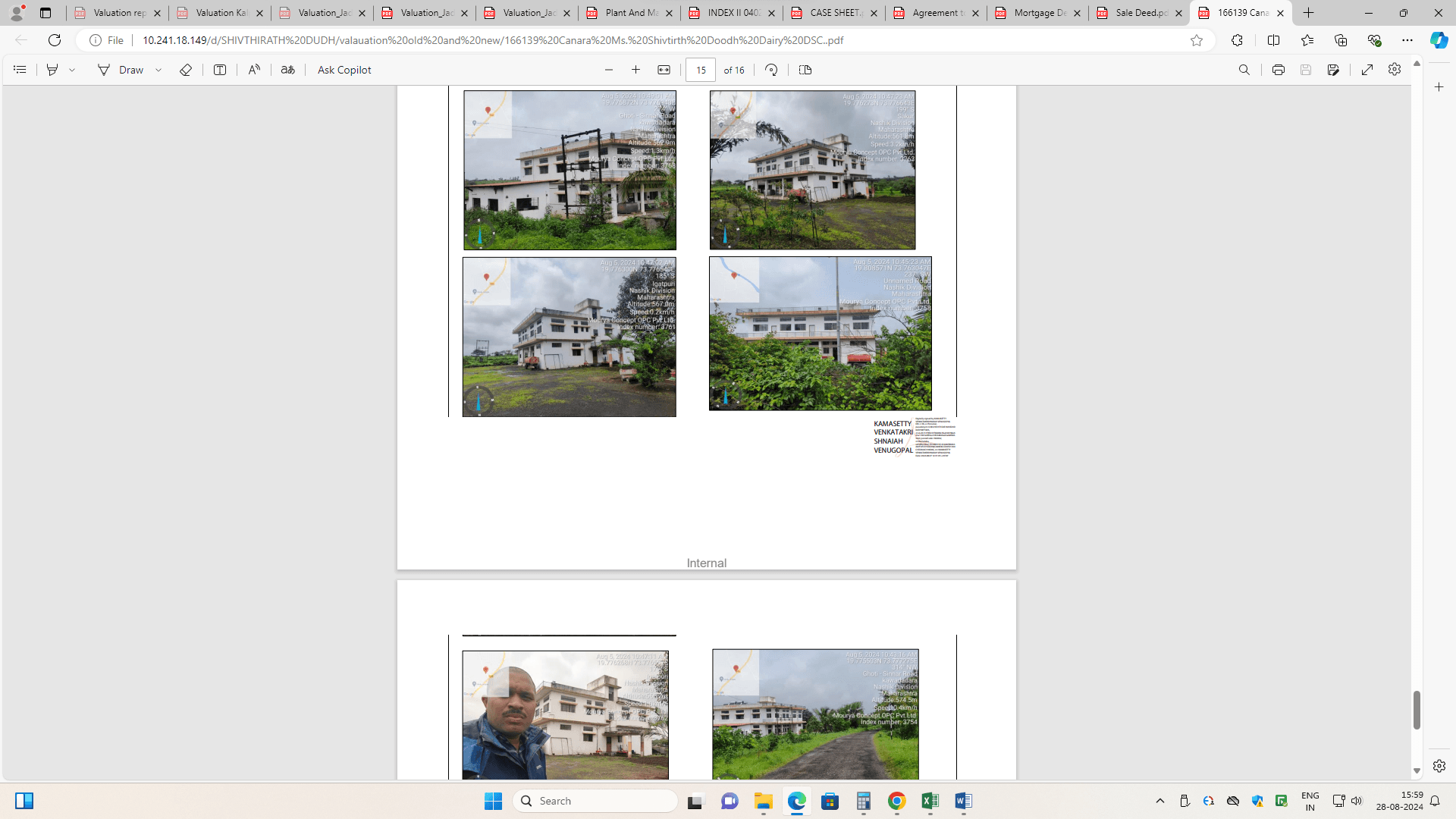The width and height of the screenshot is (1456, 819).
Task: Open the table of contents icon
Action: 20,70
